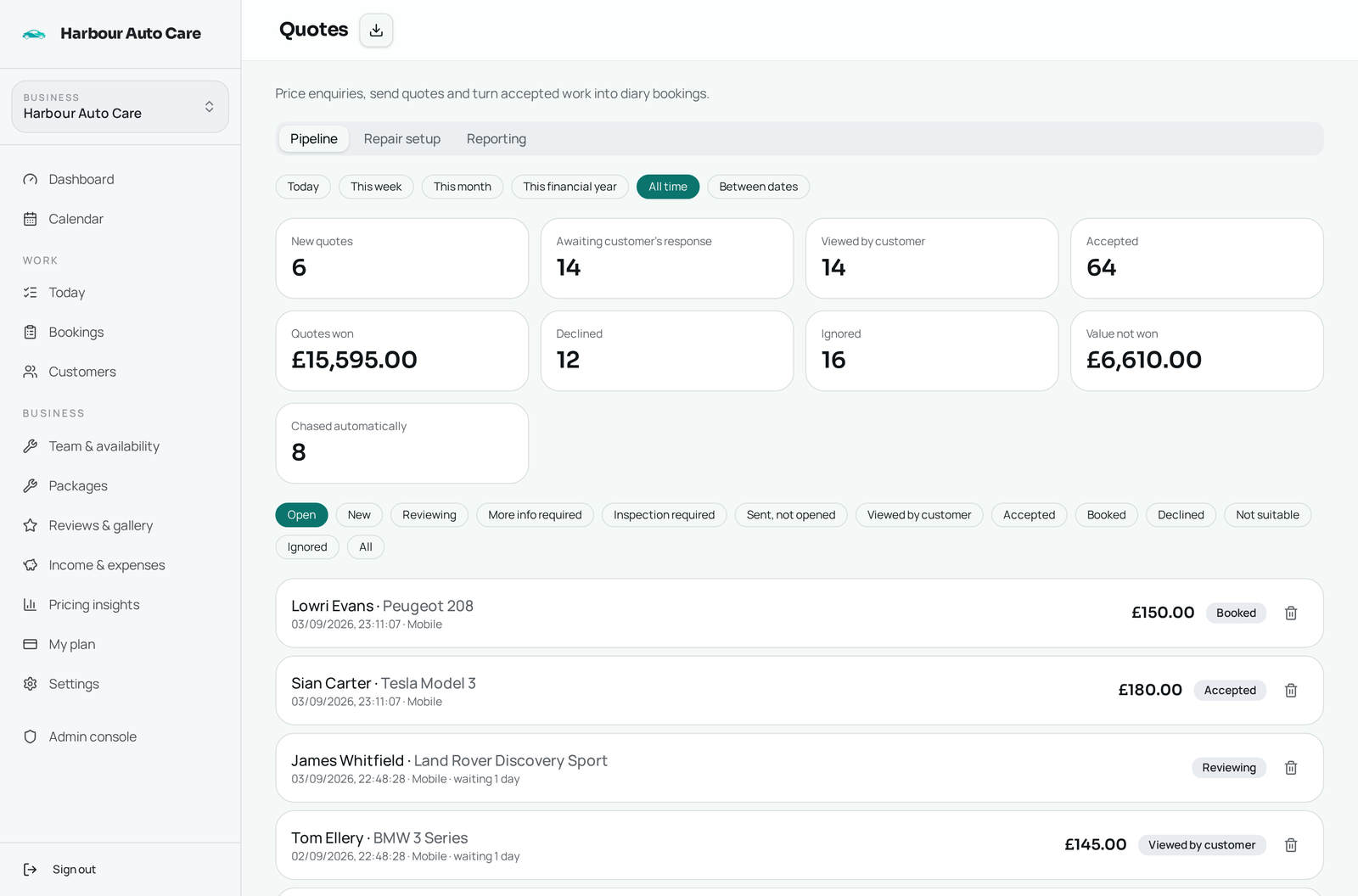Image resolution: width=1358 pixels, height=896 pixels.
Task: Open Lowri Evans Peugeot 208 quote
Action: (800, 613)
